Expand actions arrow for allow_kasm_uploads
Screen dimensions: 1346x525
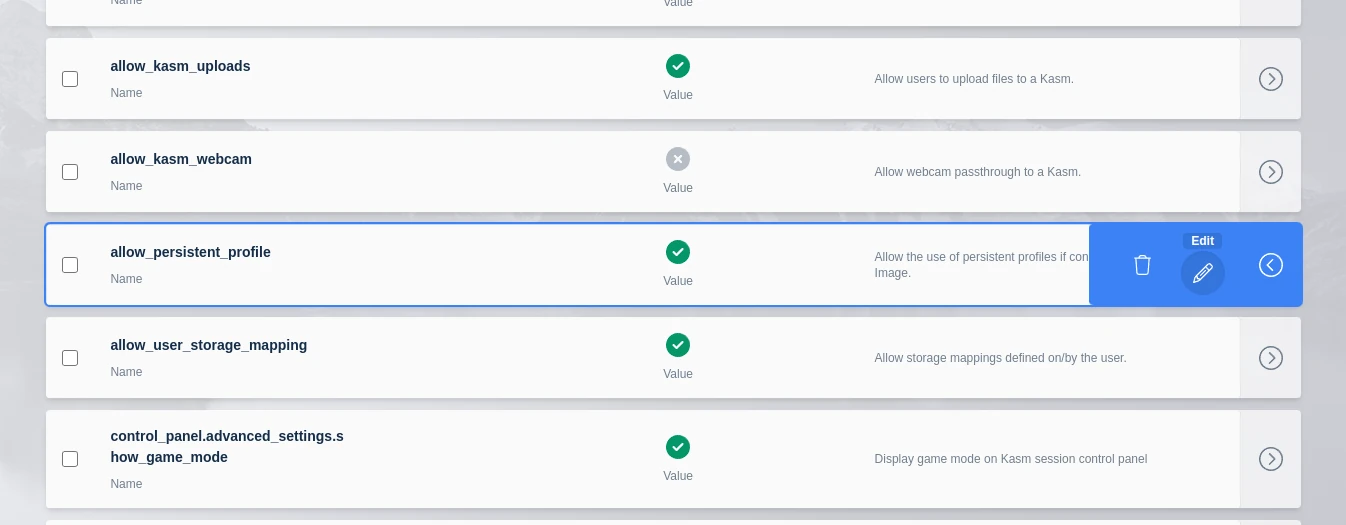[1270, 79]
